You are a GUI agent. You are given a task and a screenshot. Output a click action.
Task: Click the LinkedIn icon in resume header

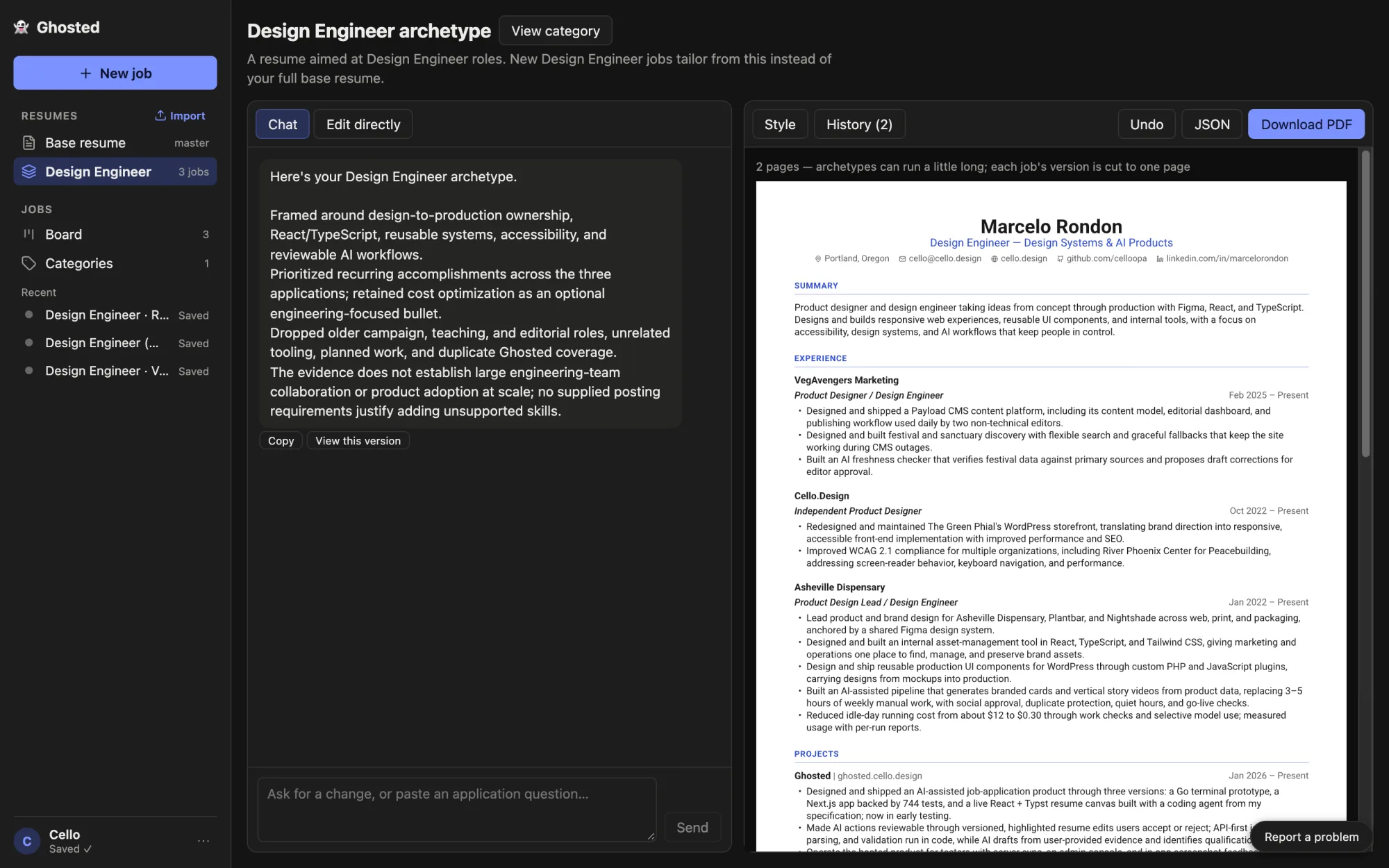(x=1160, y=259)
